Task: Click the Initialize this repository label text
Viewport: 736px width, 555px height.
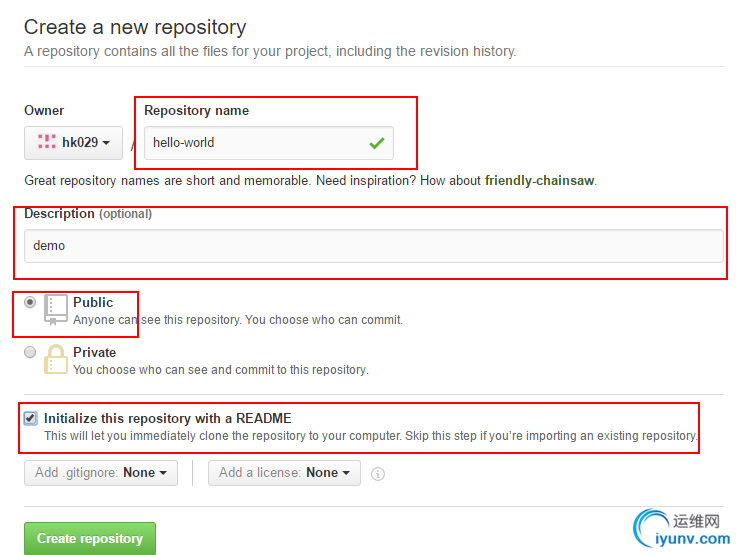Action: pyautogui.click(x=167, y=418)
